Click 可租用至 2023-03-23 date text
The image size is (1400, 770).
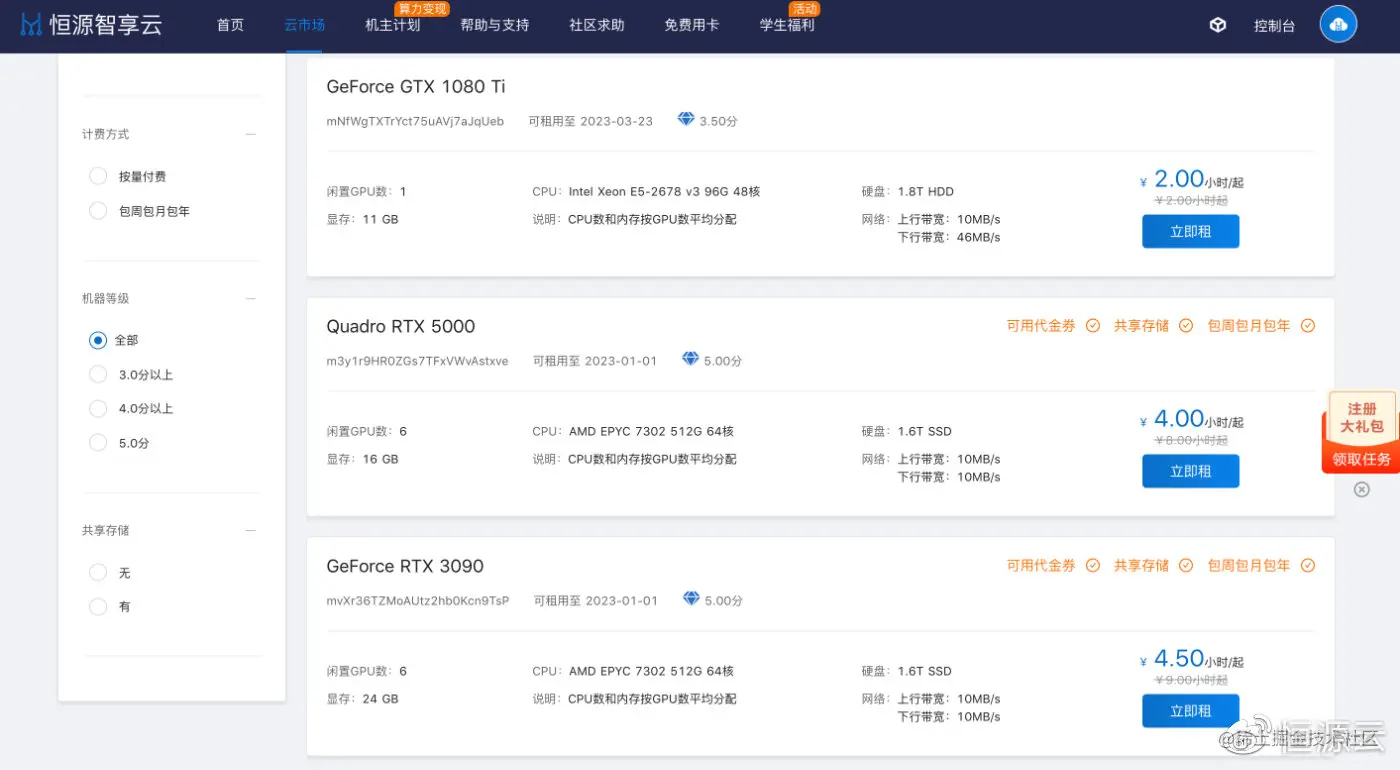pyautogui.click(x=591, y=121)
